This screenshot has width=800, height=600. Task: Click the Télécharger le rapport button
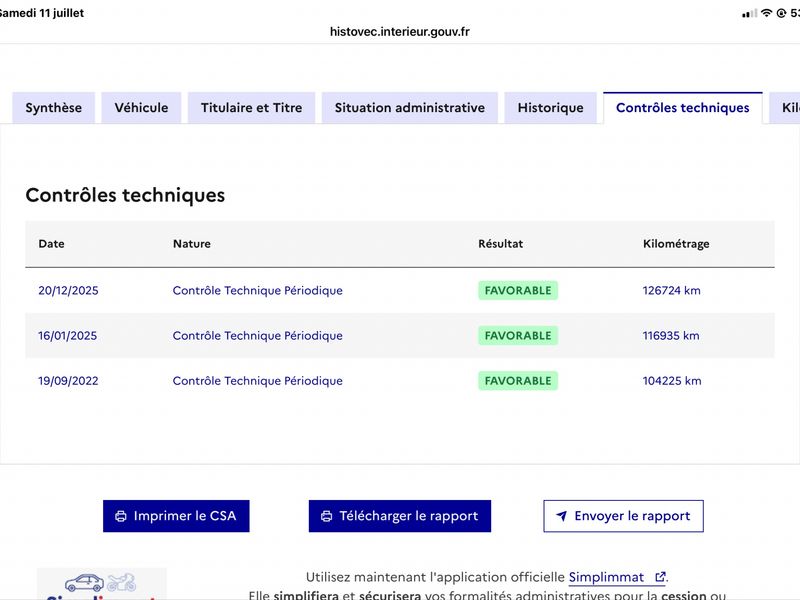(x=399, y=516)
